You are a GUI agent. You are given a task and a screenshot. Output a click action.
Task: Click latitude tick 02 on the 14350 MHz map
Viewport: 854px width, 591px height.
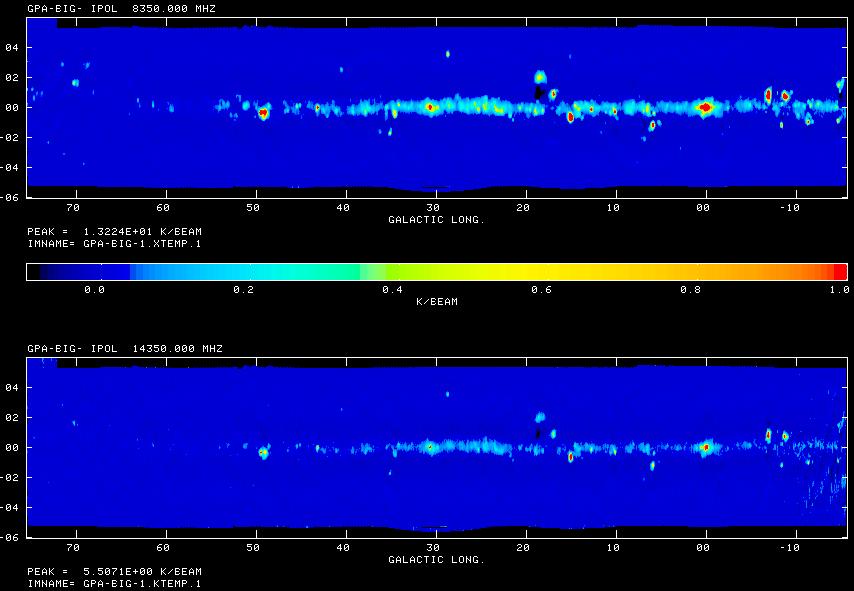point(12,417)
